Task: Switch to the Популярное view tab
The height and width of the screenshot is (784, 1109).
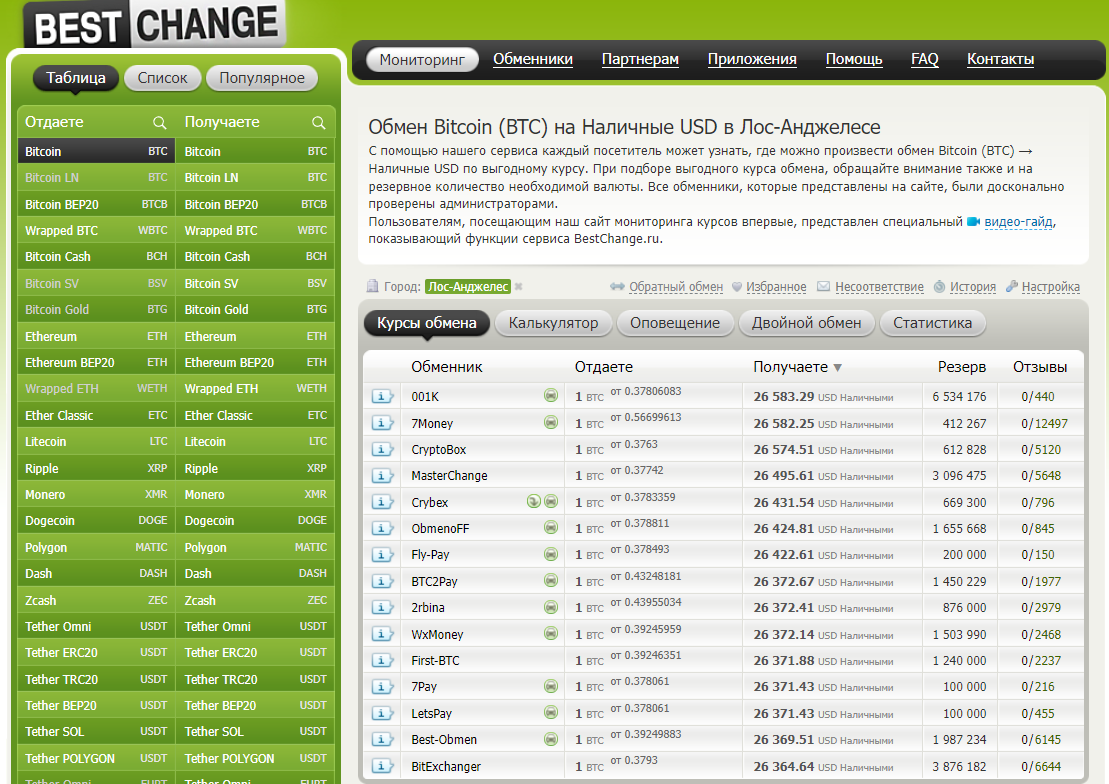Action: point(262,78)
